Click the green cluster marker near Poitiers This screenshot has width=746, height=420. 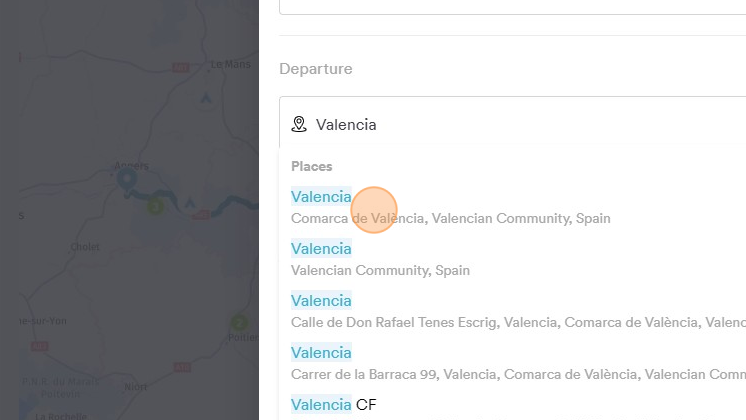pos(239,323)
